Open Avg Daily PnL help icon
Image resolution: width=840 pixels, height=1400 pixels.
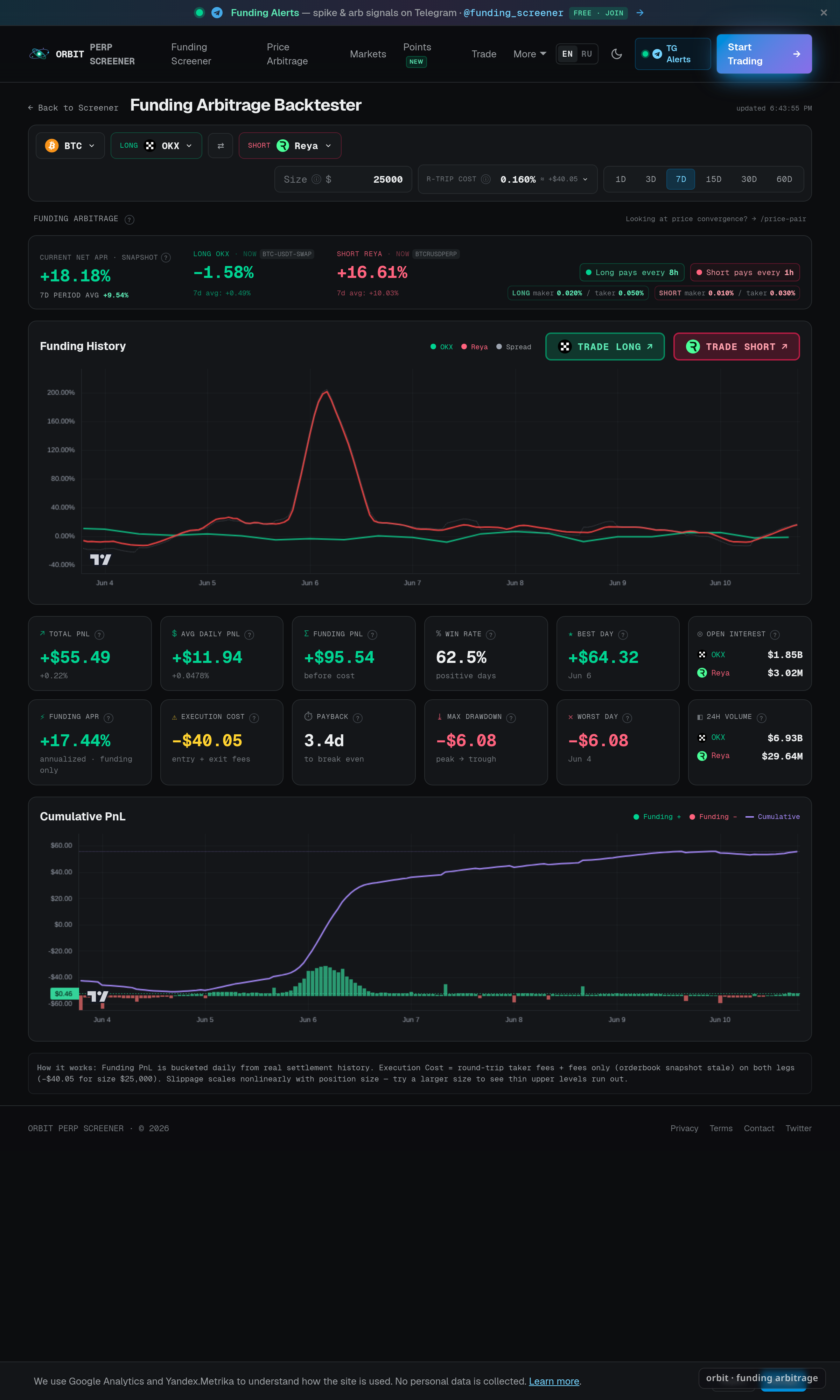[x=249, y=635]
